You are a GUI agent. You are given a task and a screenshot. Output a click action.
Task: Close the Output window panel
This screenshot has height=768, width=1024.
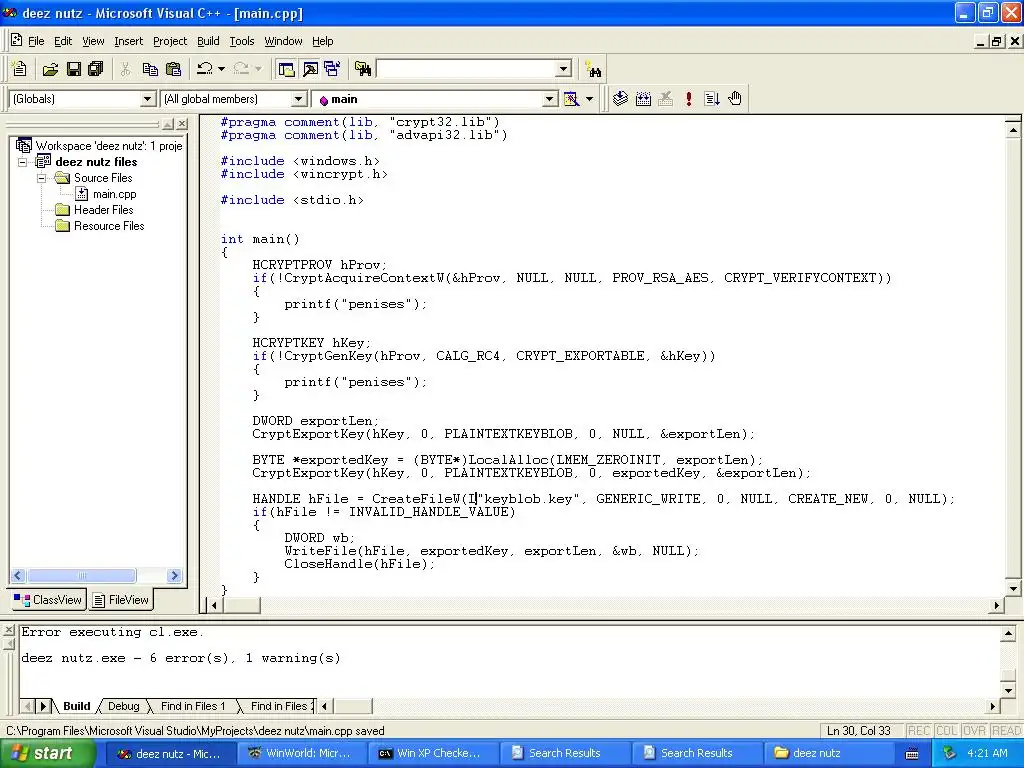click(x=8, y=630)
